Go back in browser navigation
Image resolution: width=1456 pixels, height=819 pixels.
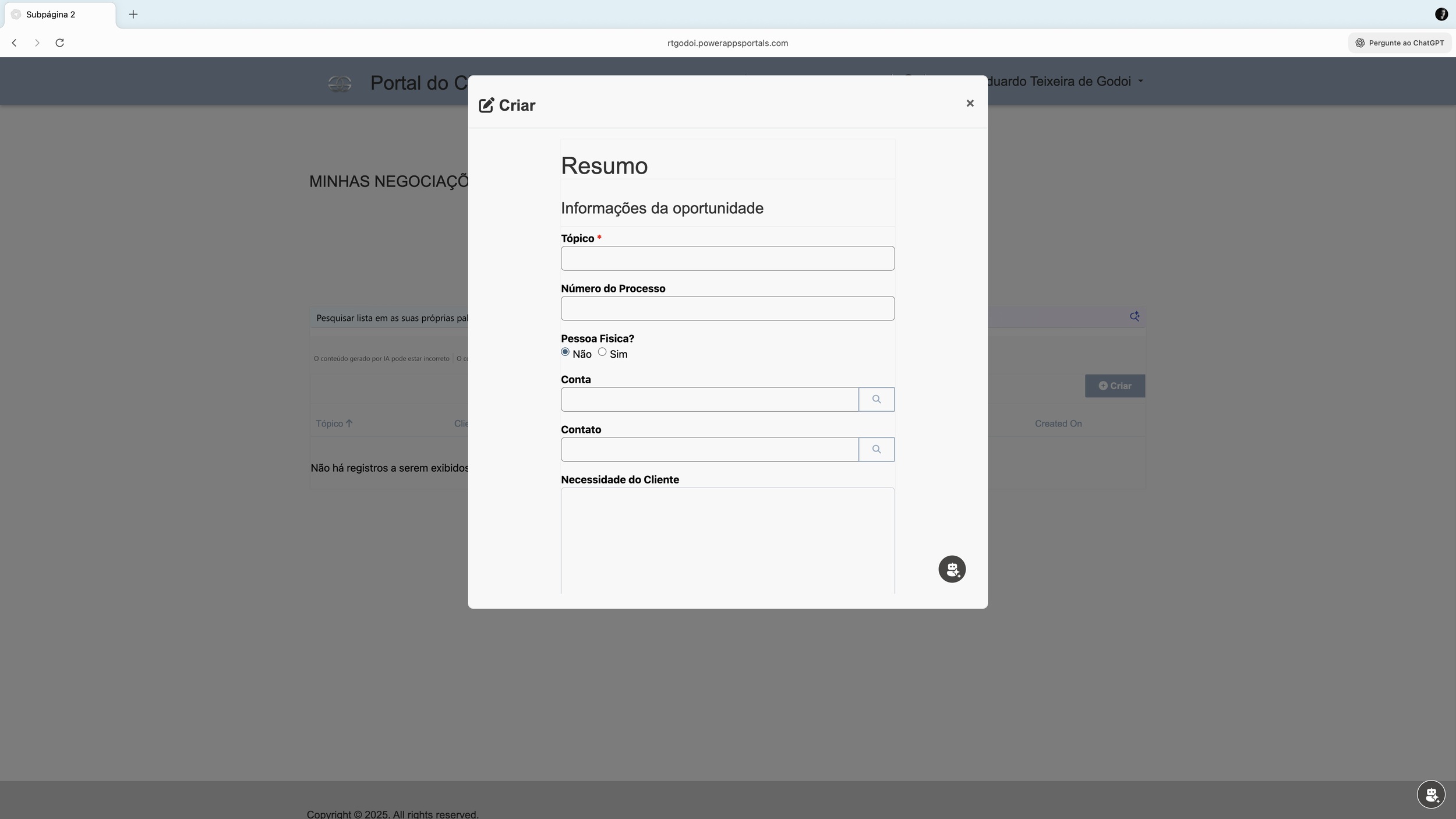coord(15,43)
